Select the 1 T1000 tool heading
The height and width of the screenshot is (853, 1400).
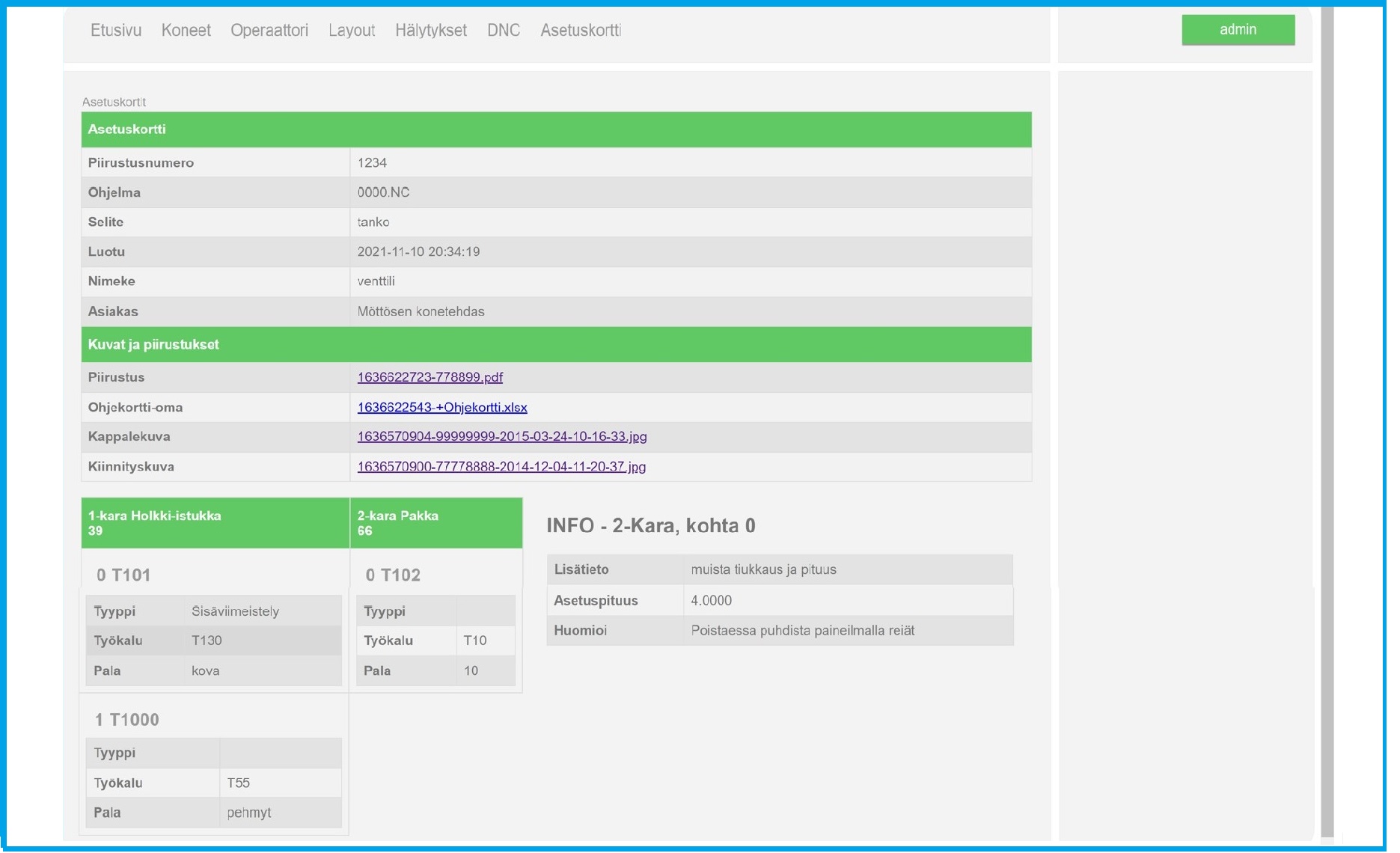(x=127, y=720)
